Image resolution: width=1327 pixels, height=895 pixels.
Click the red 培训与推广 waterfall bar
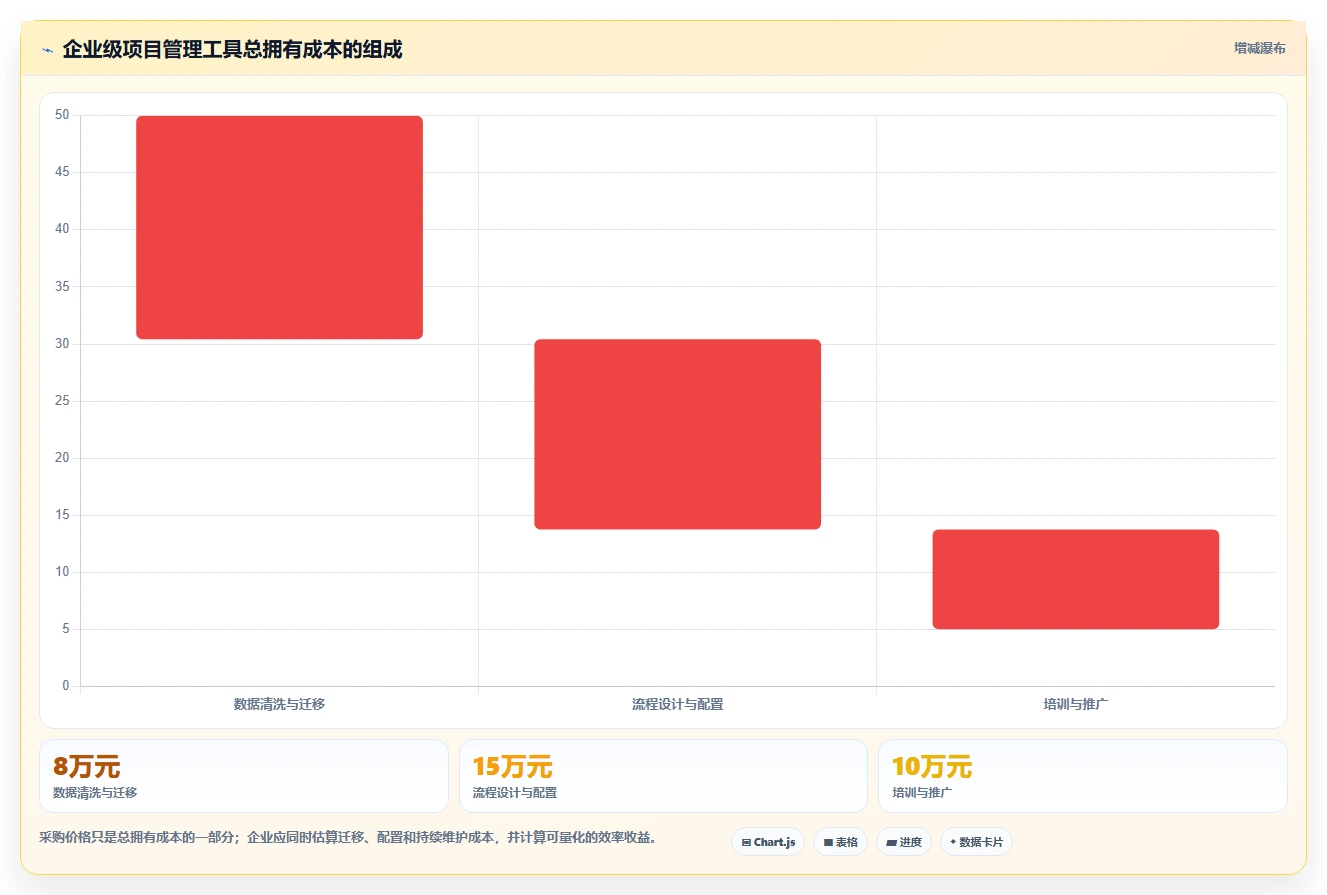(1076, 579)
